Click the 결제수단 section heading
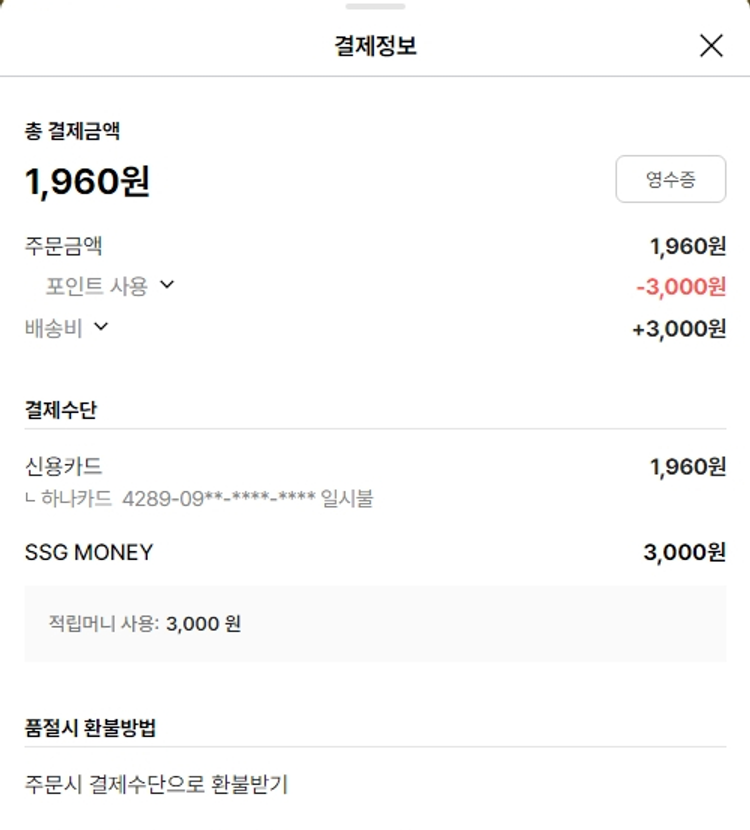Viewport: 750px width, 830px height. (x=61, y=409)
